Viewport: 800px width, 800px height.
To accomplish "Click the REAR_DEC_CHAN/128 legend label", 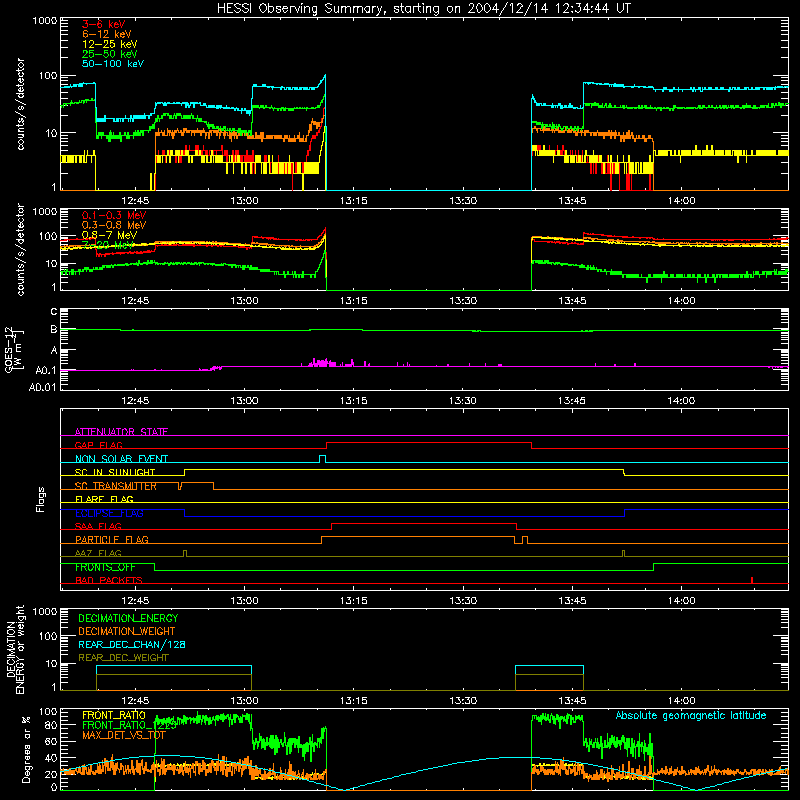I will tap(132, 644).
